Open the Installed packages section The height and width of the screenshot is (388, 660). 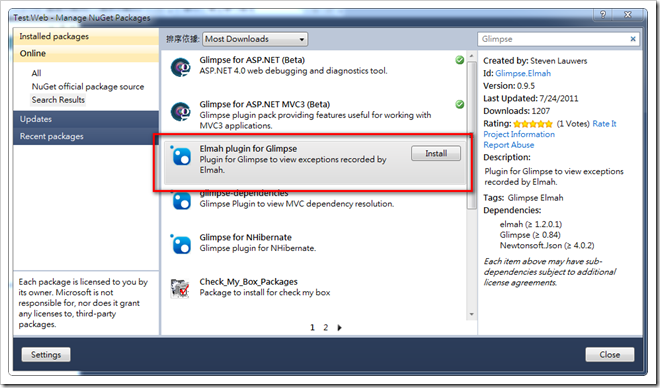pyautogui.click(x=86, y=37)
